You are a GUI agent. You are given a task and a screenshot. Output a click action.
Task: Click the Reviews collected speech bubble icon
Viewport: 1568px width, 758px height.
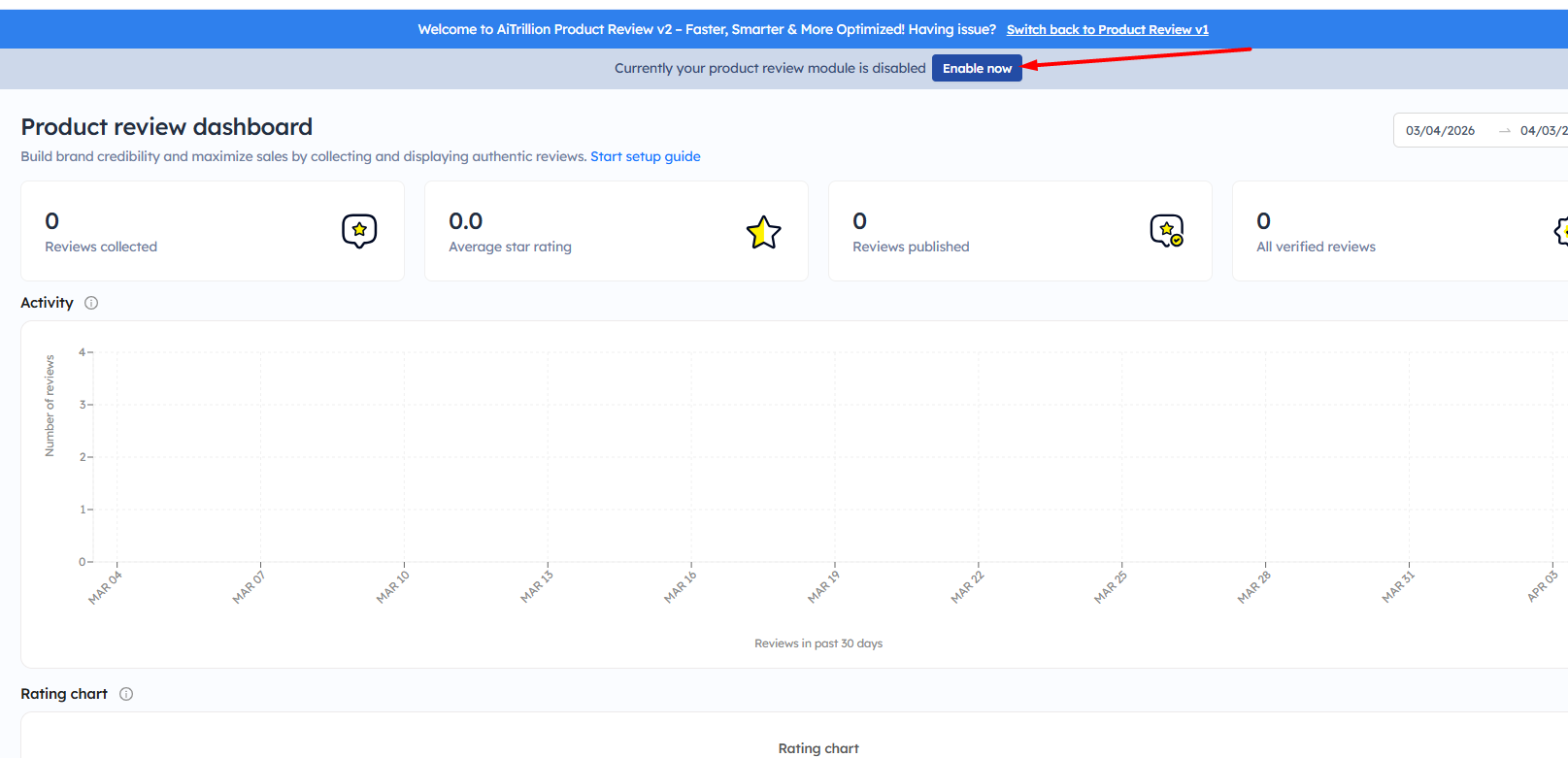[359, 231]
